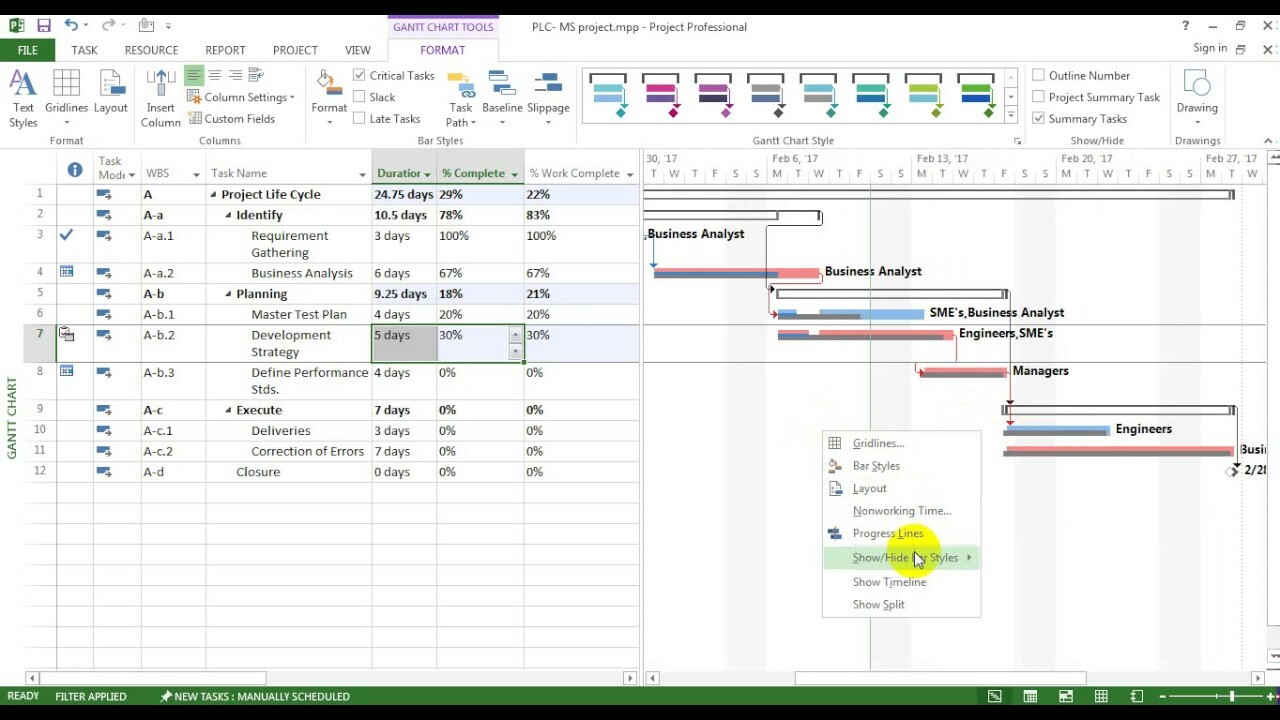Open the Text Styles dialog

23,95
